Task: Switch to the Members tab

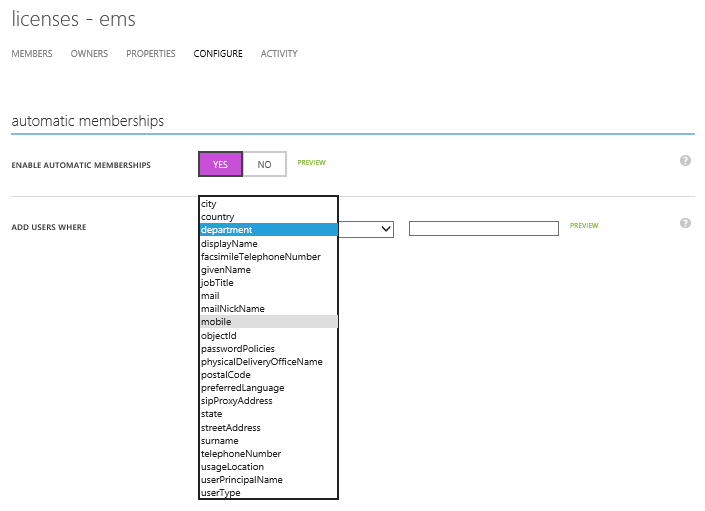Action: [32, 54]
